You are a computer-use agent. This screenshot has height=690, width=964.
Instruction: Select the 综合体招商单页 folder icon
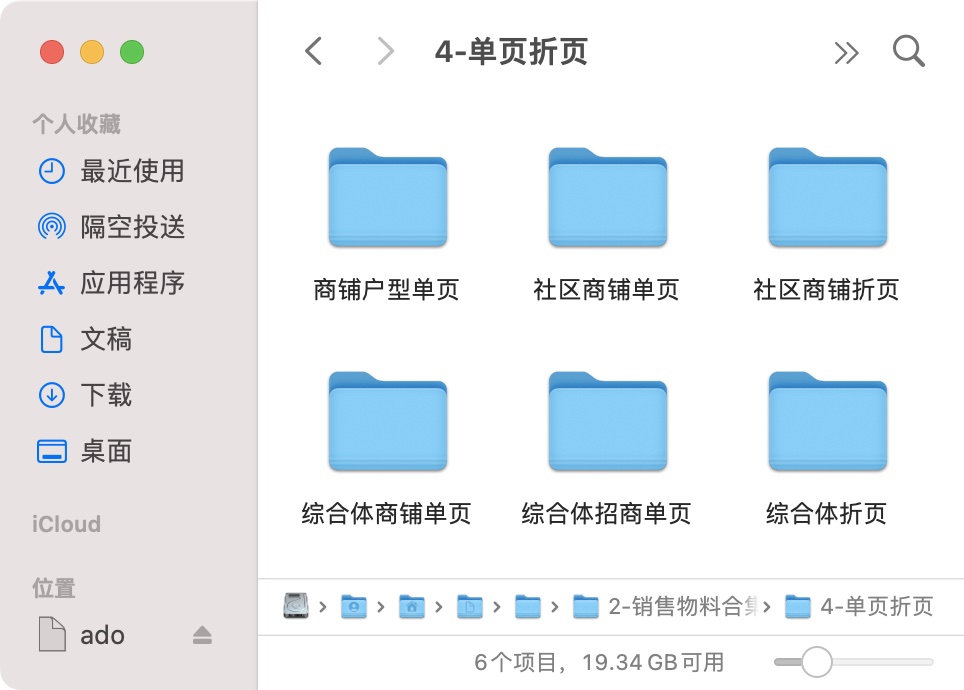[607, 422]
